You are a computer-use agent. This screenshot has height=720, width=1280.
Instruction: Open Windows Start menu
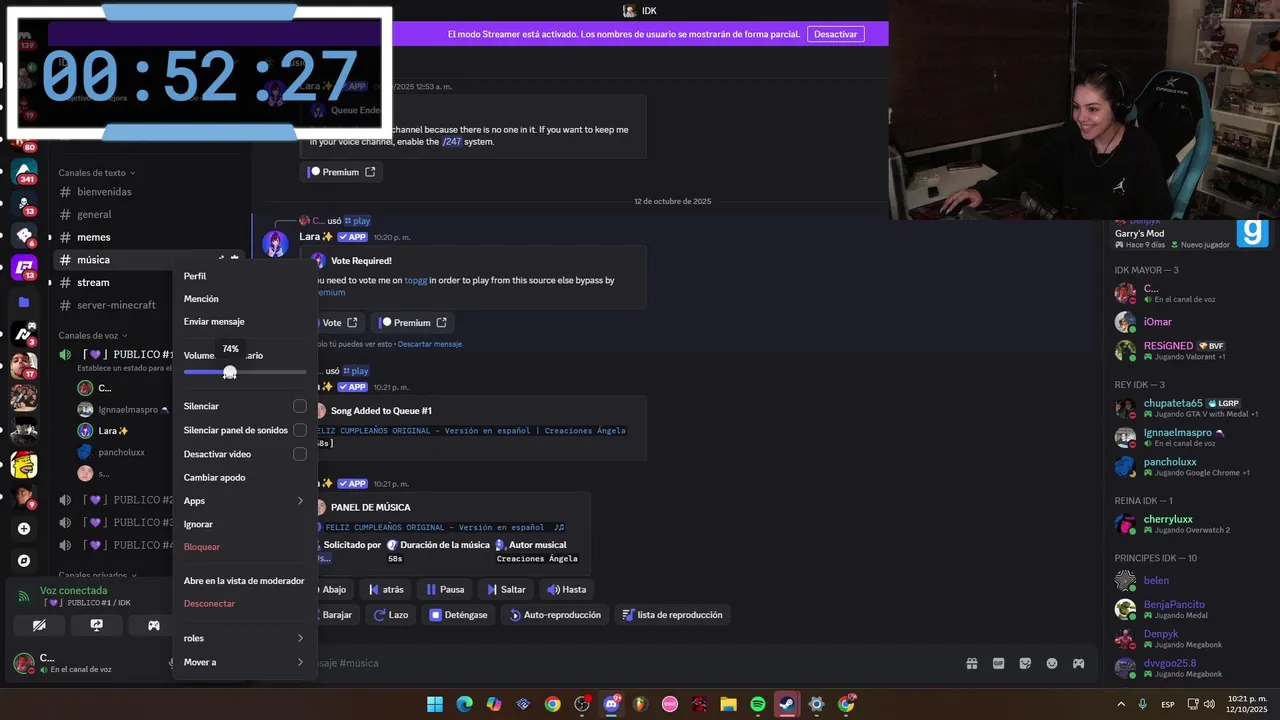[x=435, y=704]
